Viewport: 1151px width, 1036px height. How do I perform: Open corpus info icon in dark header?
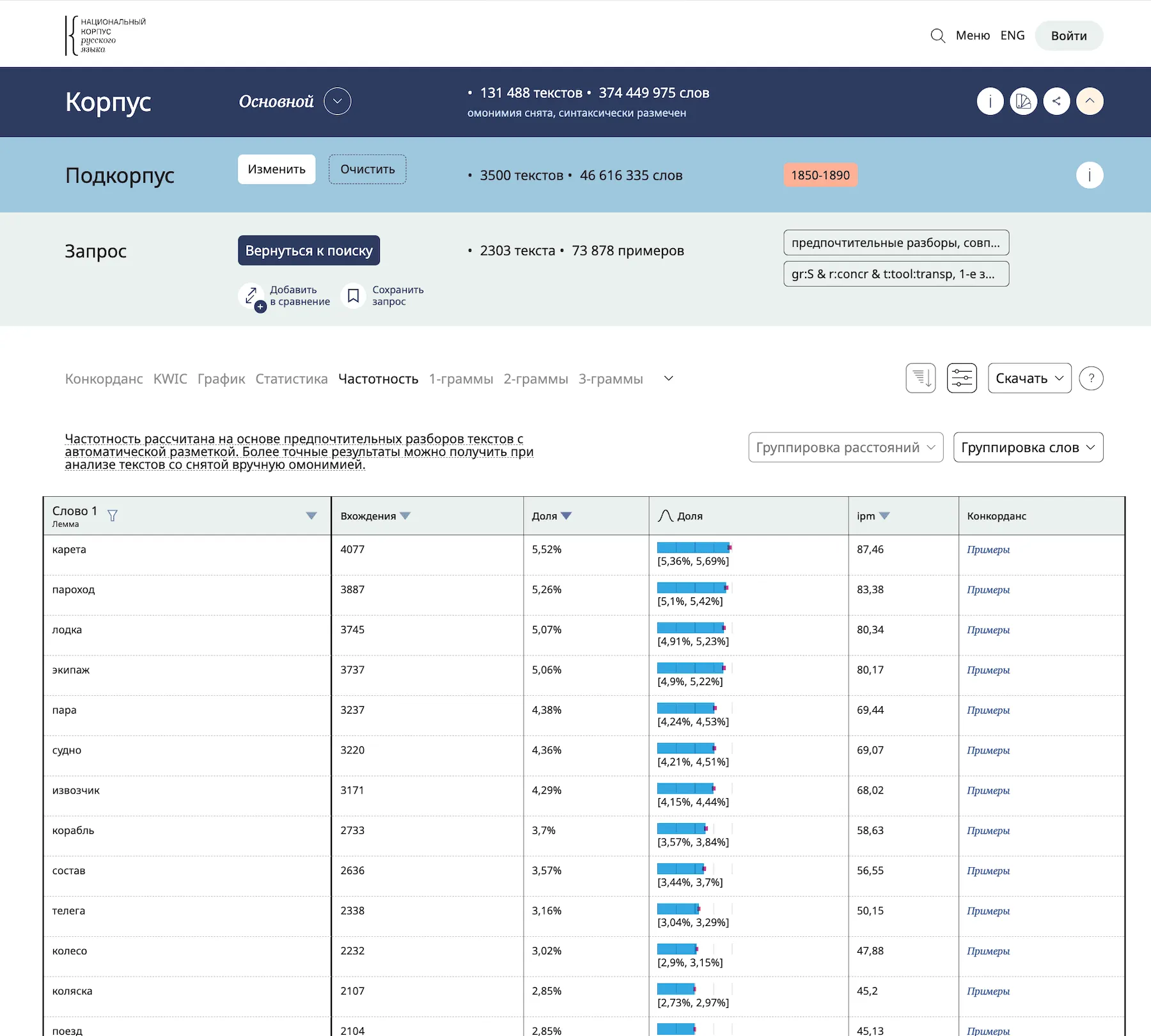(990, 101)
